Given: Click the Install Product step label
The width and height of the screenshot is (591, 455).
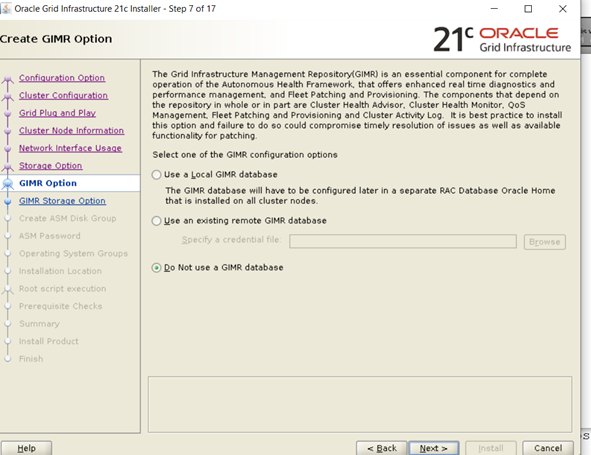Looking at the screenshot, I should [x=49, y=341].
